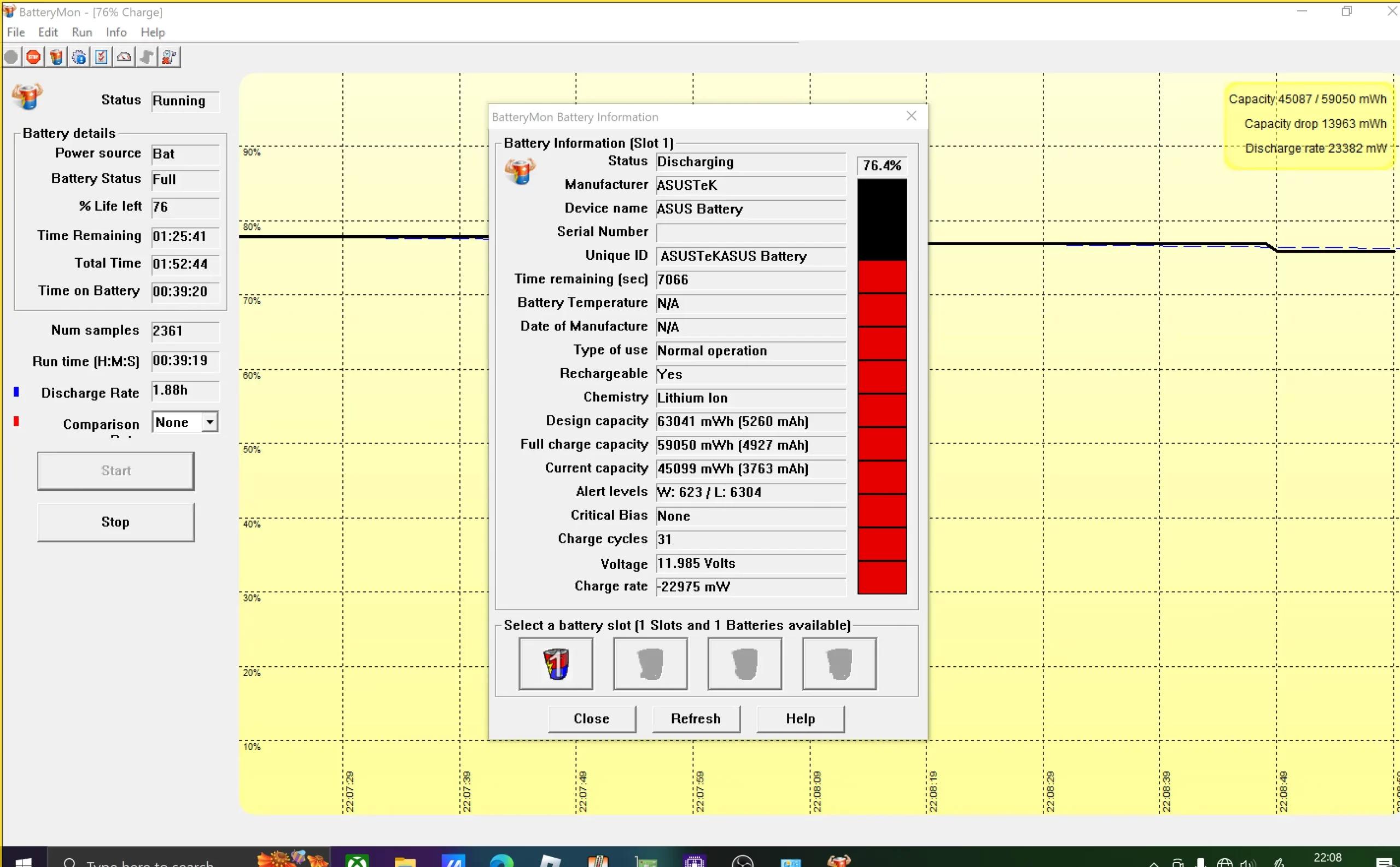1400x867 pixels.
Task: Close the dialog with the Close button
Action: tap(592, 719)
